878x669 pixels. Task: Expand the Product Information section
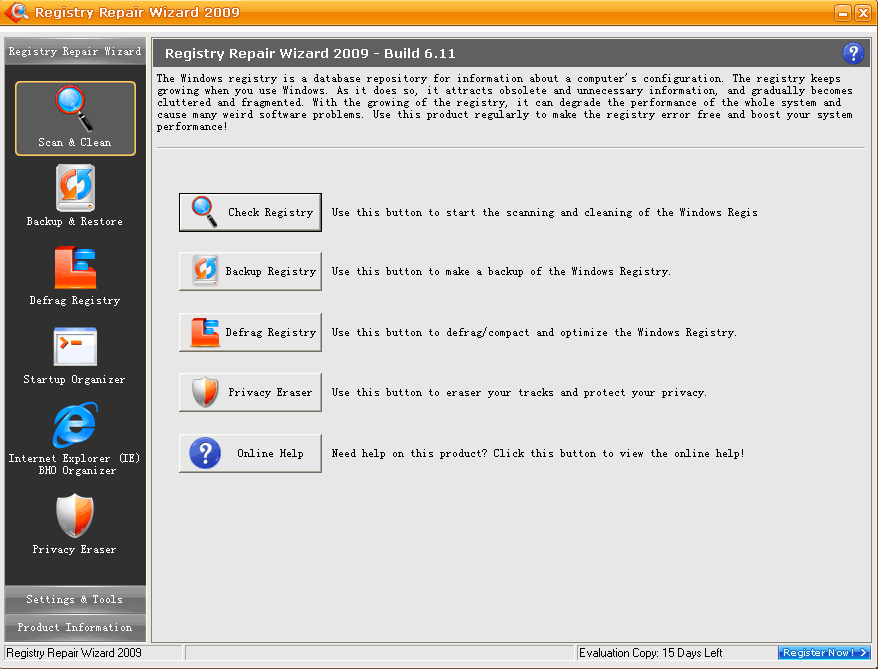click(x=74, y=626)
